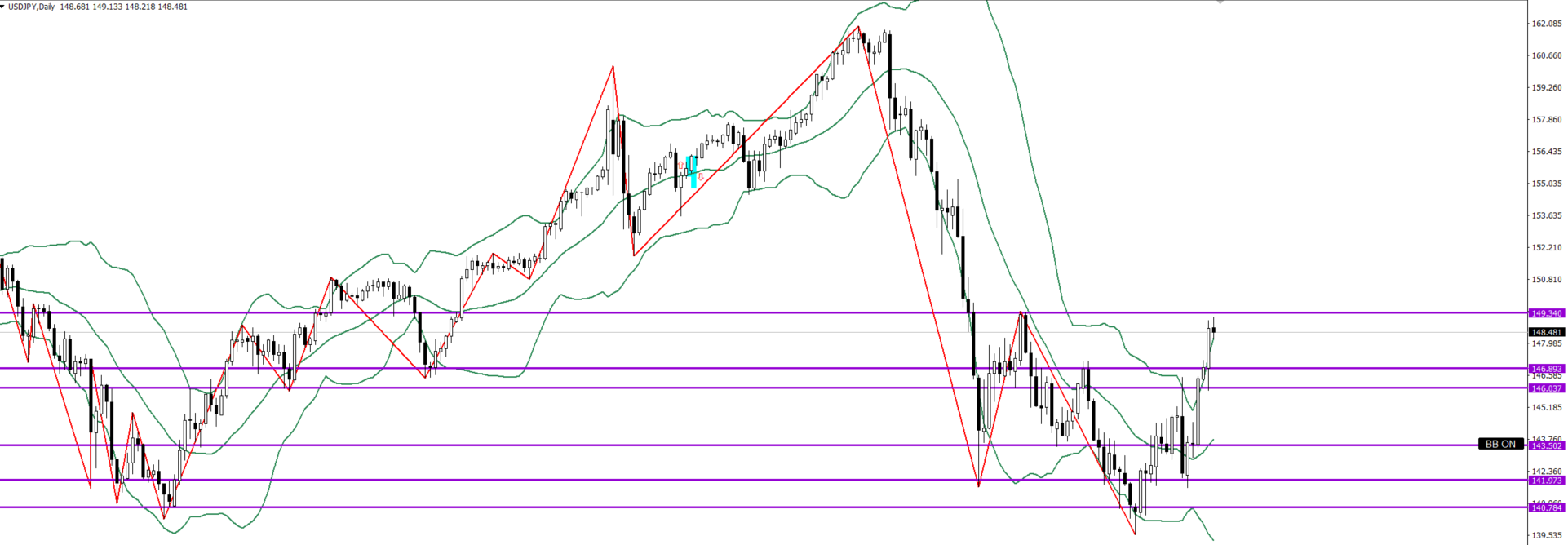Screen dimensions: 1568x545
Task: Click the latest candlestick at chart's right edge
Action: coord(1214,330)
